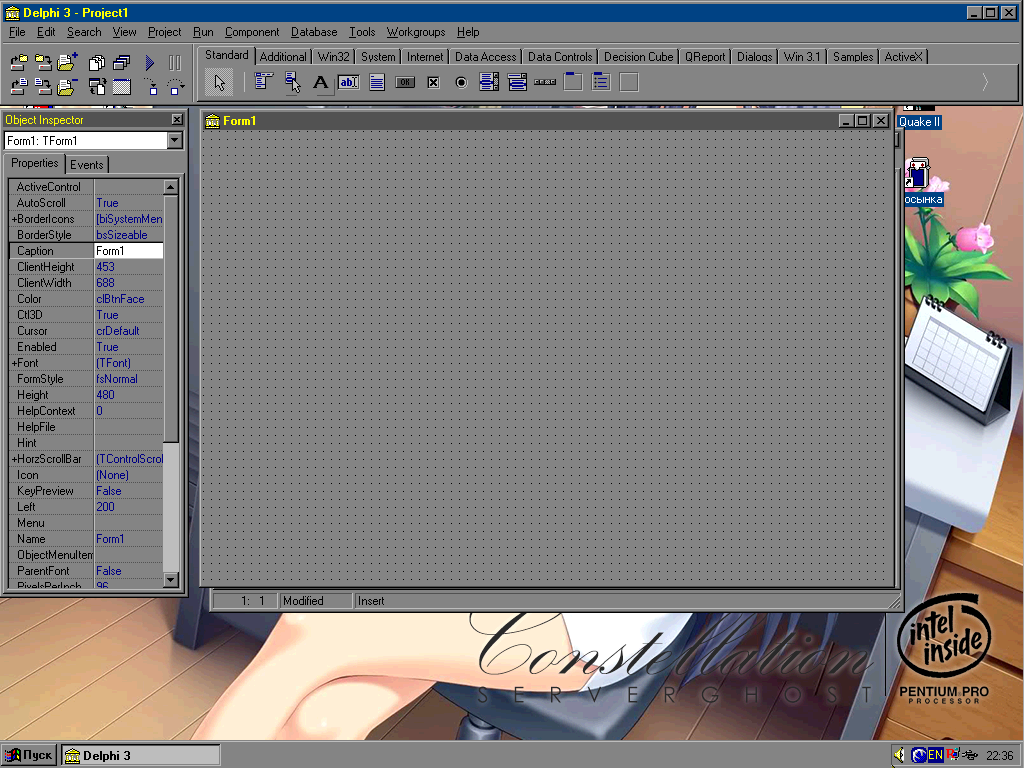The image size is (1024, 768).
Task: Click Select unit from list icon
Action: (x=97, y=63)
